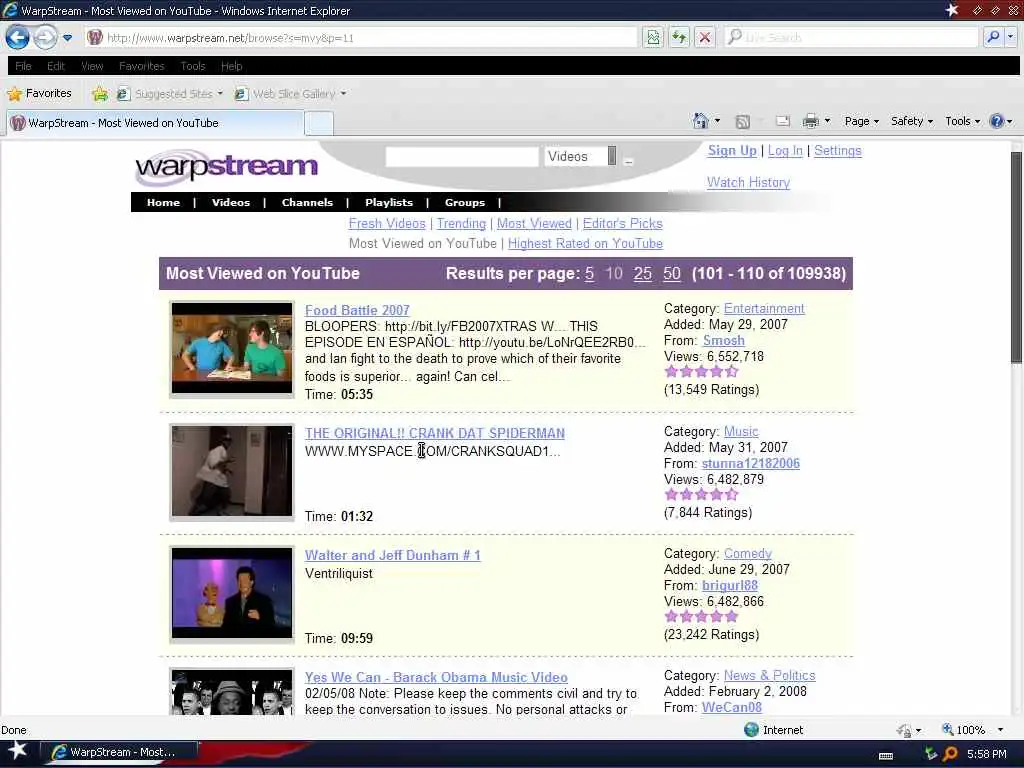The image size is (1024, 768).
Task: Open the Favorites menu
Action: pyautogui.click(x=142, y=66)
